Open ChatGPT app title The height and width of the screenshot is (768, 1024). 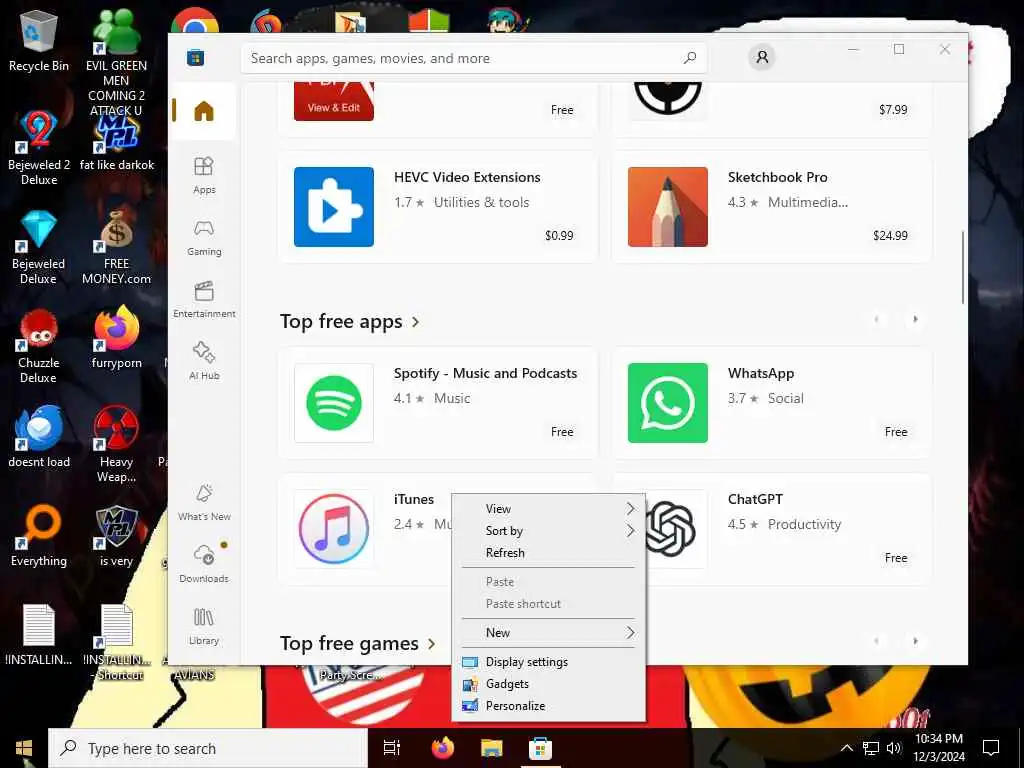(755, 500)
